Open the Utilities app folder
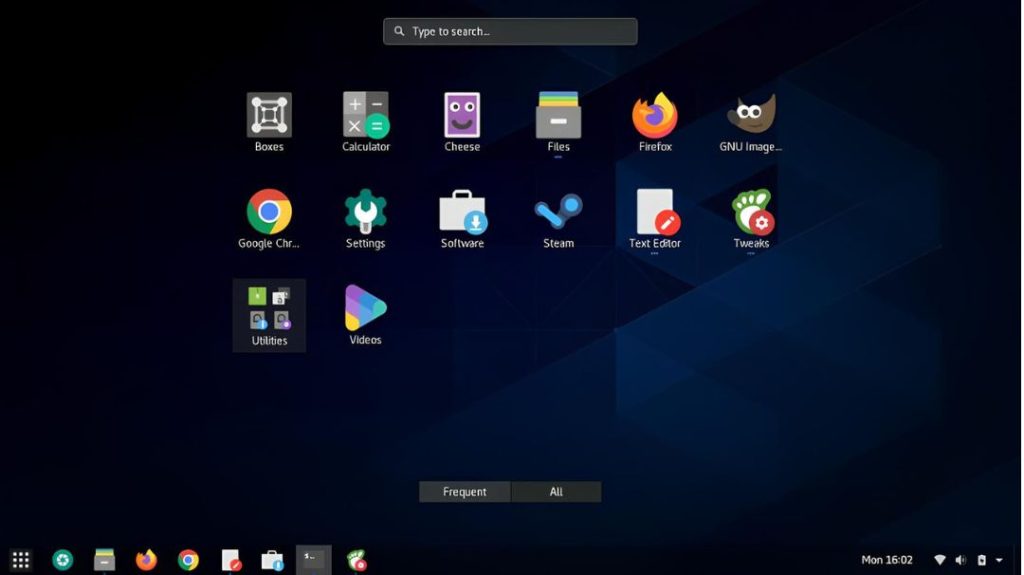Screen dimensions: 1024x575 pos(269,316)
